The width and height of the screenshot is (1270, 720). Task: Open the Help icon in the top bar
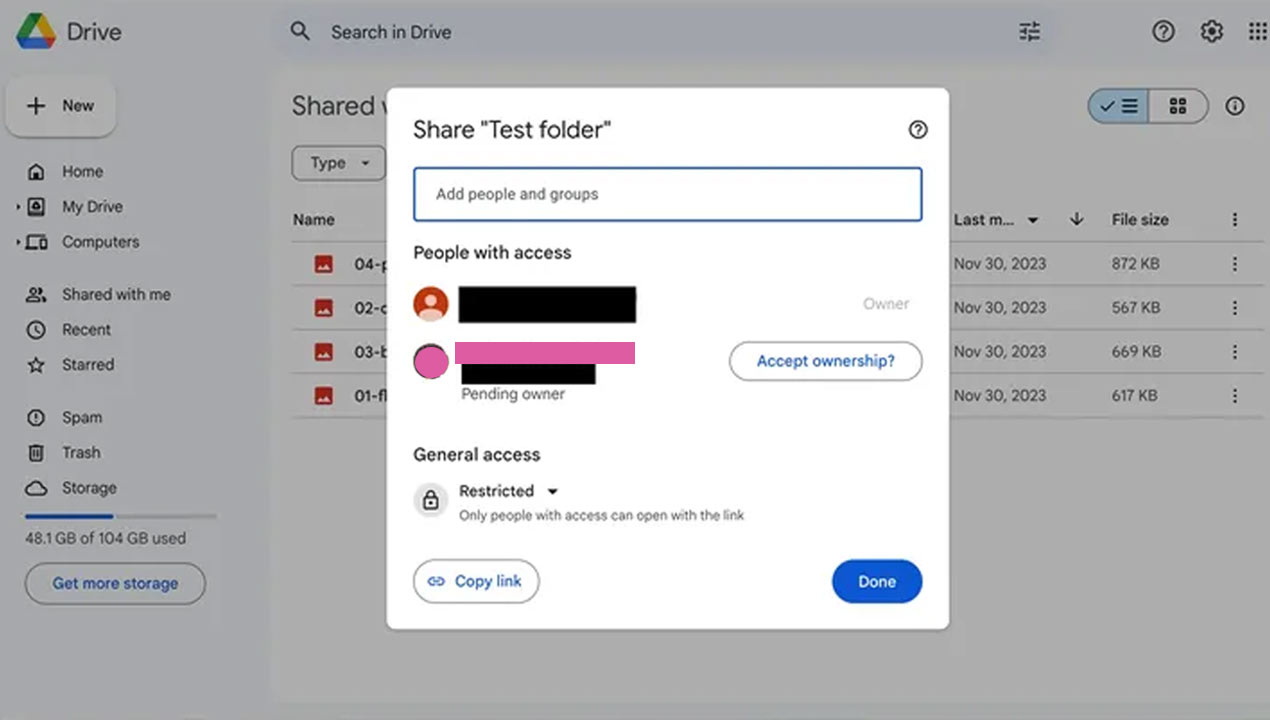point(1163,31)
